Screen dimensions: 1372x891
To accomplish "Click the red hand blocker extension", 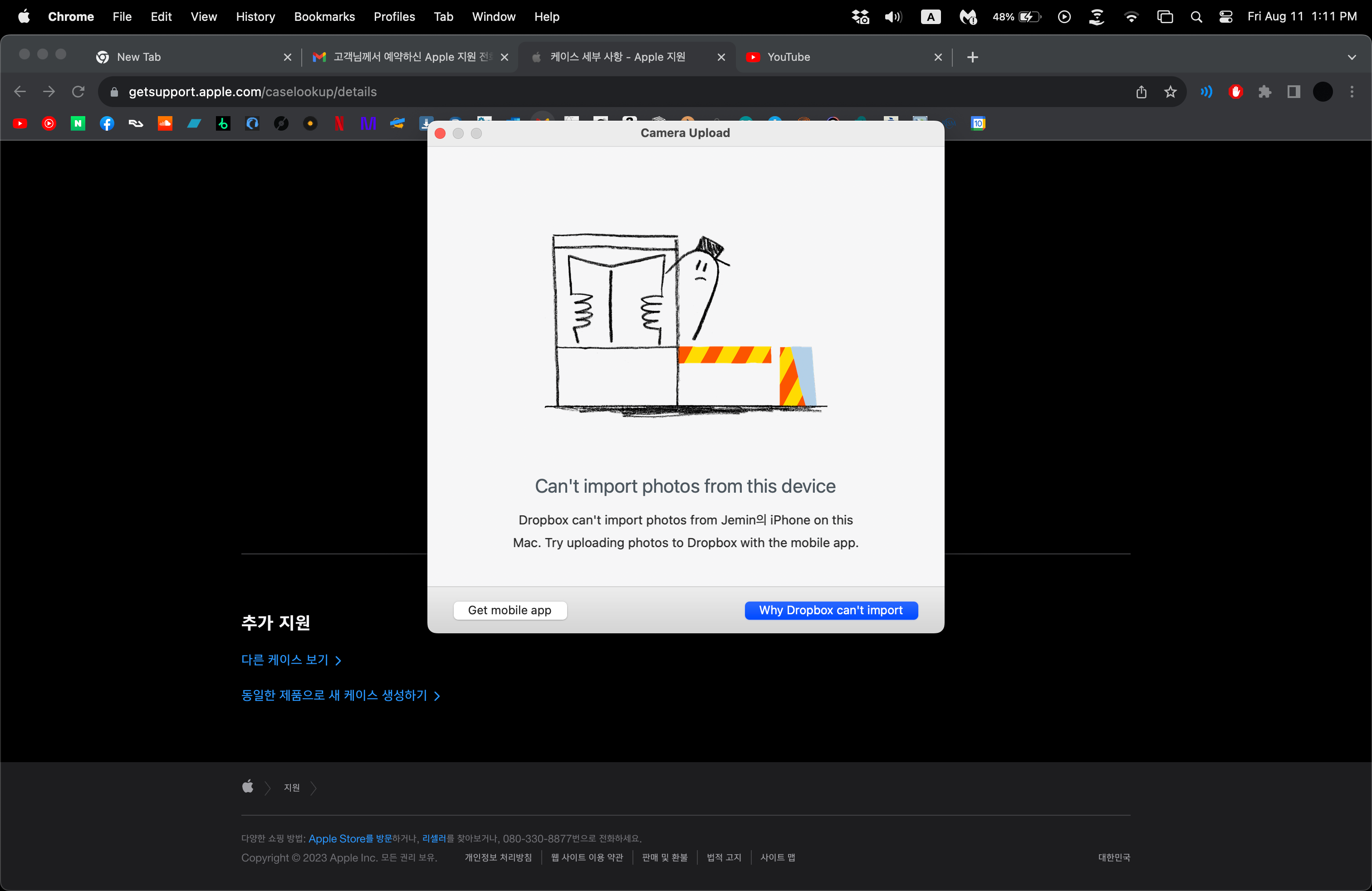I will 1235,92.
